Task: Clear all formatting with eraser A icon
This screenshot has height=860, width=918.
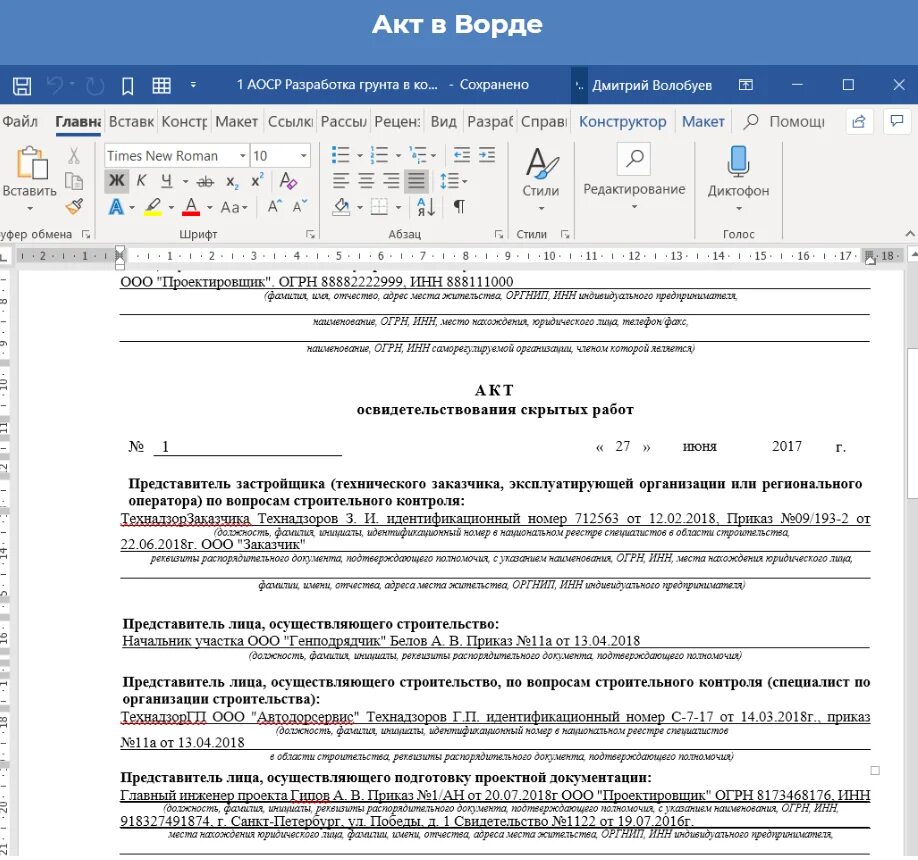Action: pyautogui.click(x=287, y=181)
